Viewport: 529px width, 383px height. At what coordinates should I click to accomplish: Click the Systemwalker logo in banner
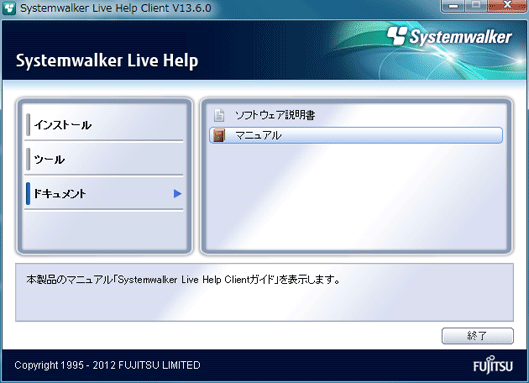tap(449, 36)
